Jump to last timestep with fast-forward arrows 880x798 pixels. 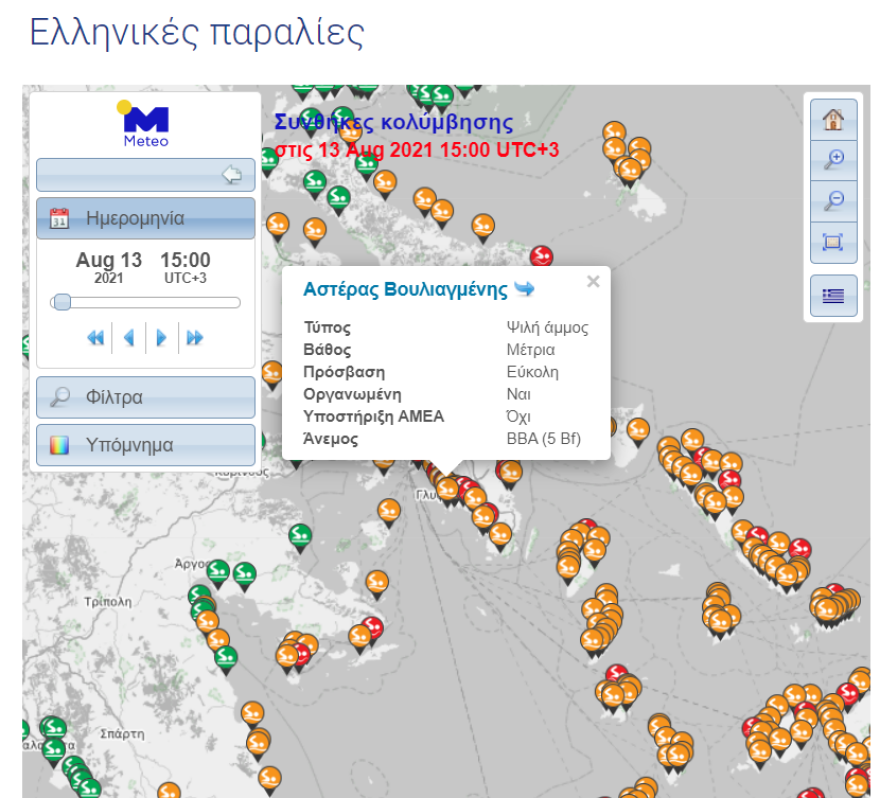(x=194, y=338)
